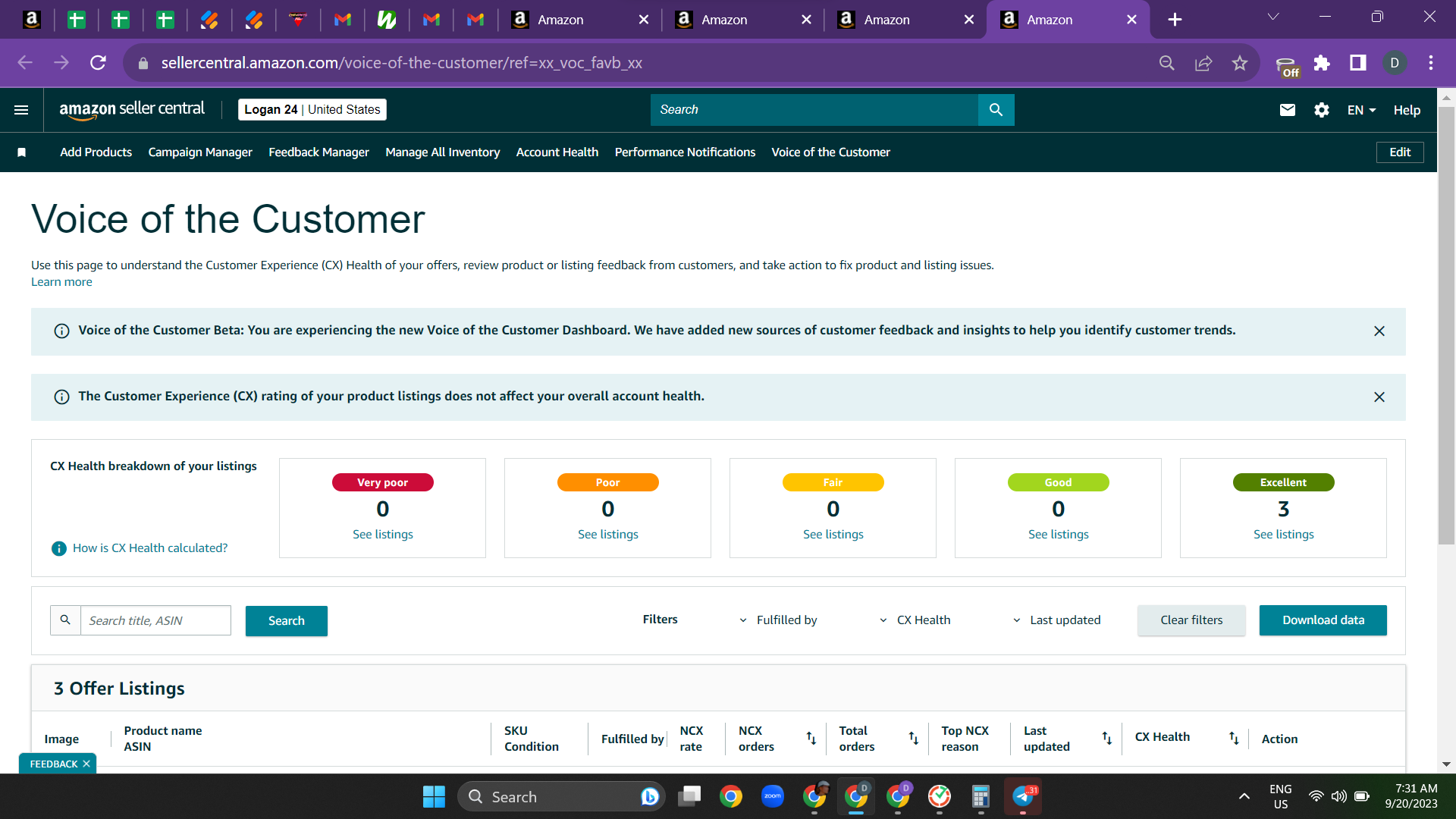The image size is (1456, 819).
Task: Dismiss the CX rating account health banner
Action: tap(1379, 397)
